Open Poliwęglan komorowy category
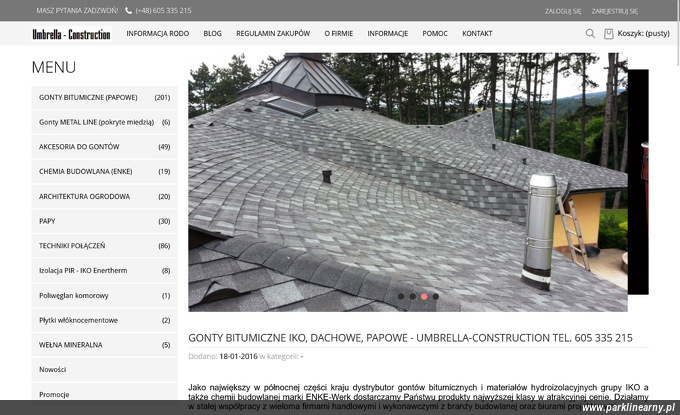 coord(105,296)
